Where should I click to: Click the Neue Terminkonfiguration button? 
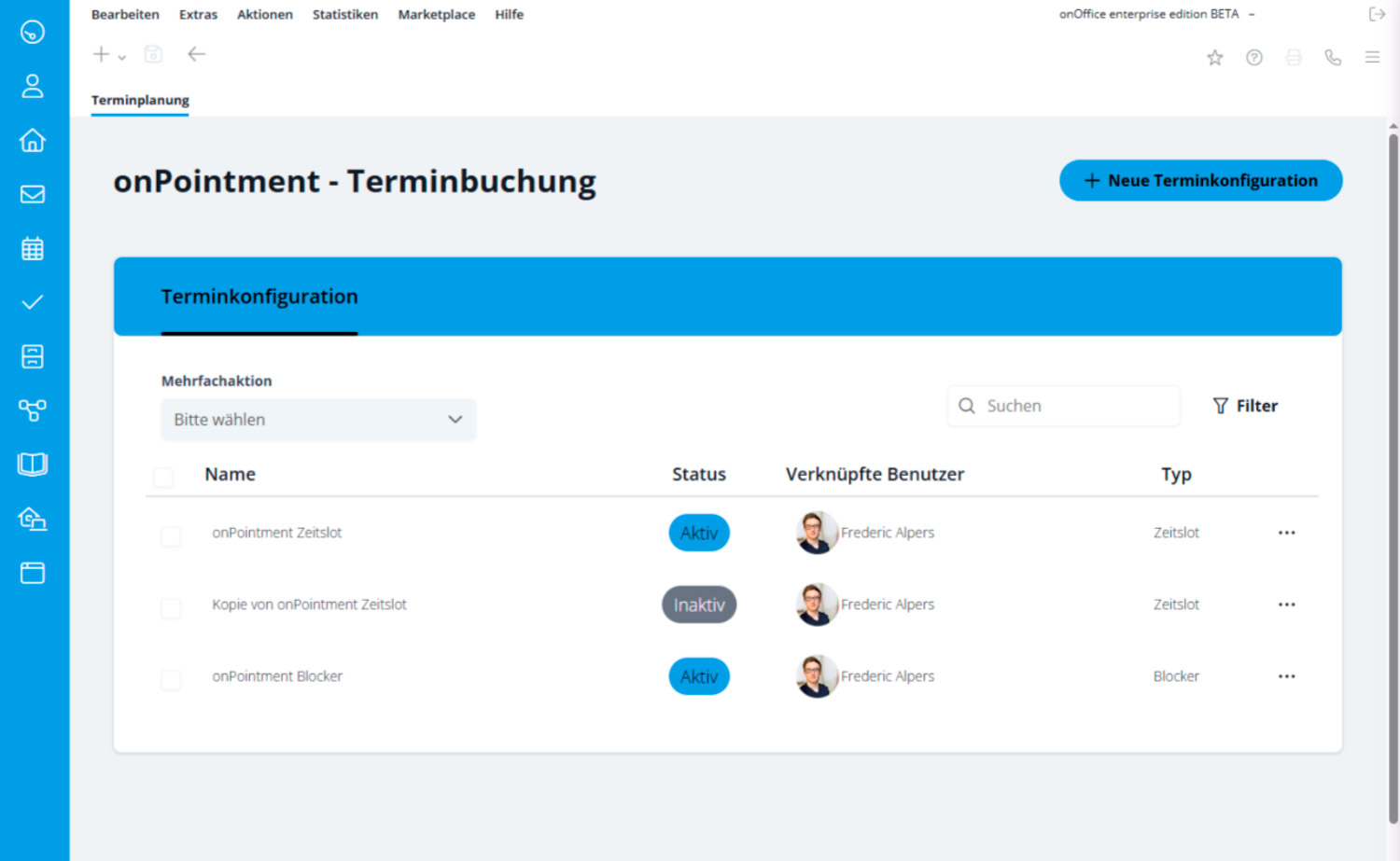[x=1200, y=180]
